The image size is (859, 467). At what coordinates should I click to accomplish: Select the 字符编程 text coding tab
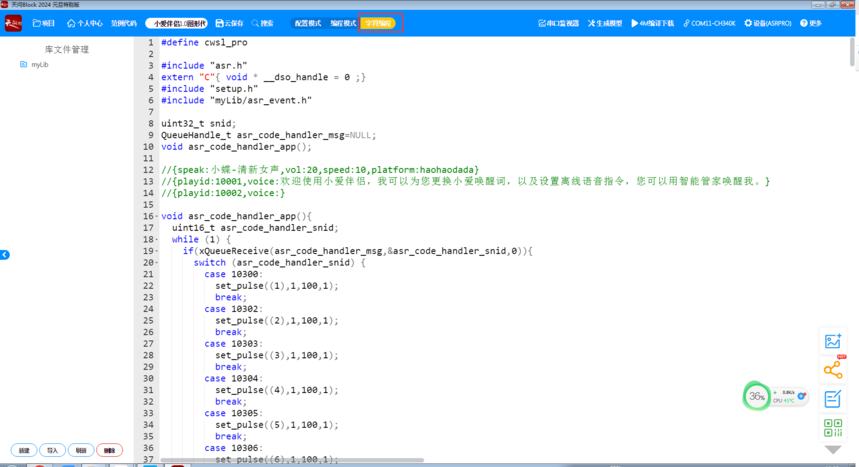379,24
